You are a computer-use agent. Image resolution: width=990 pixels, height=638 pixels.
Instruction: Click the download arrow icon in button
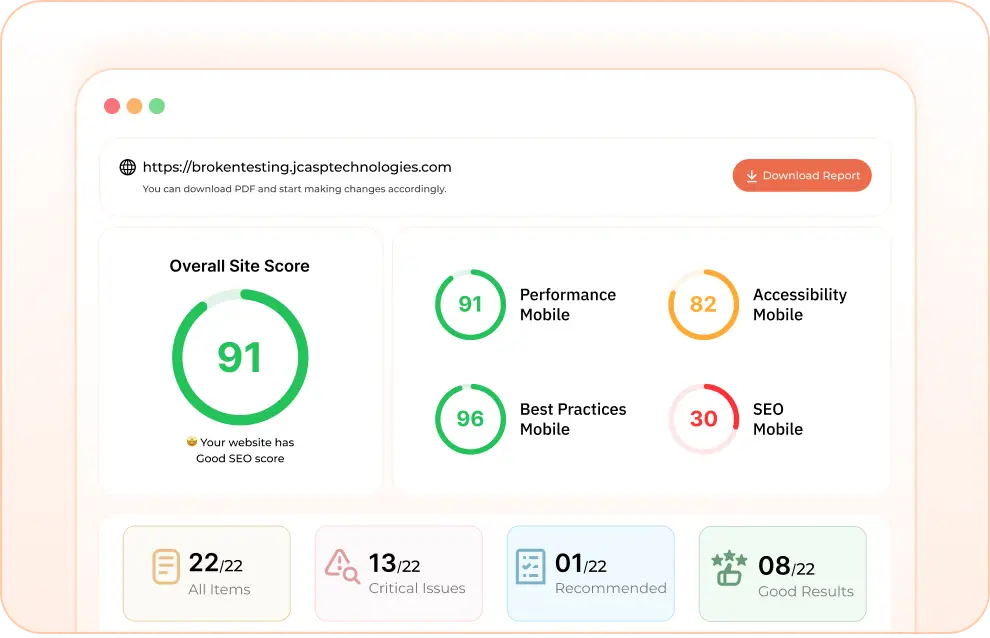(x=751, y=176)
